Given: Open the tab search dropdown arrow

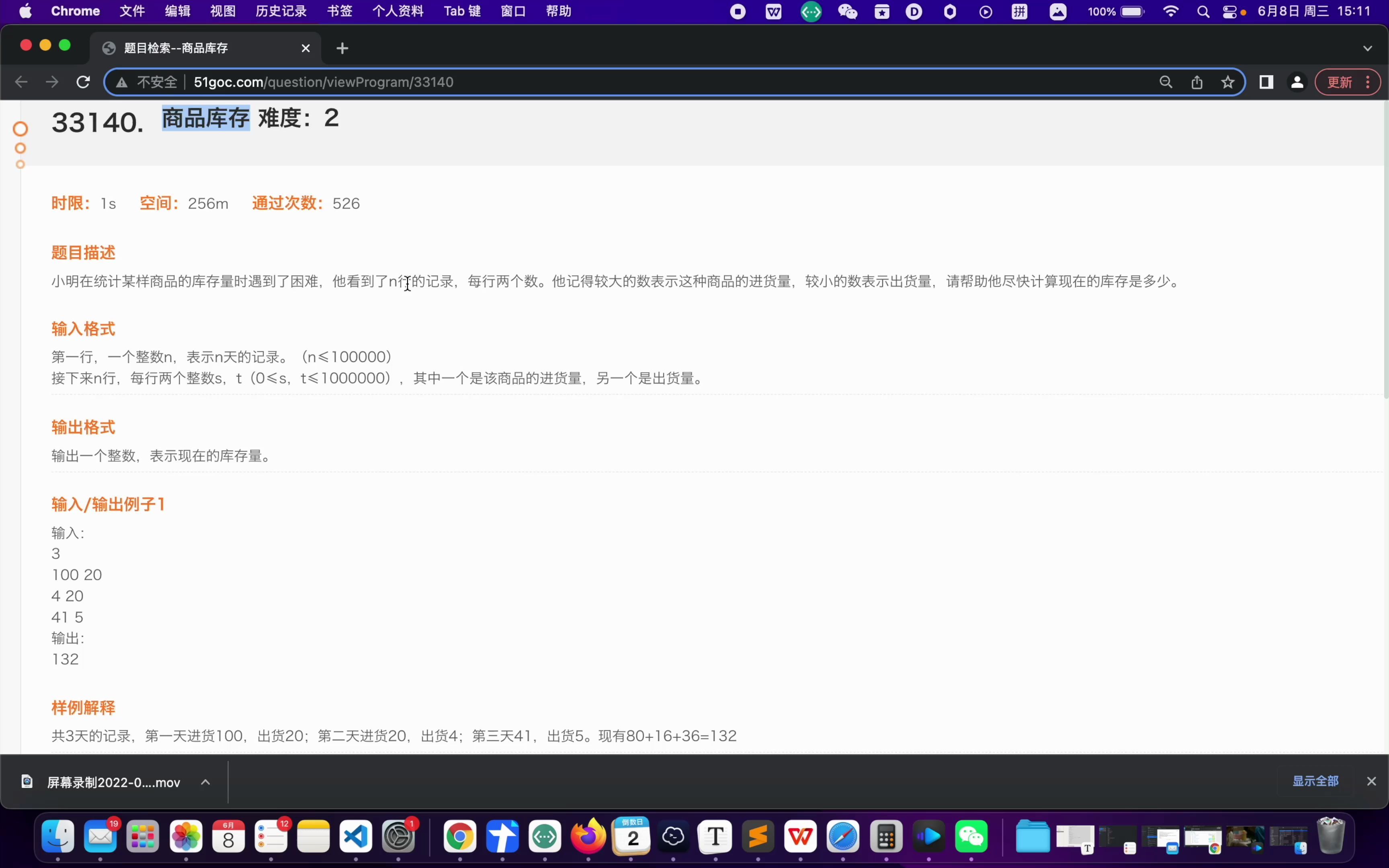Looking at the screenshot, I should [1367, 48].
